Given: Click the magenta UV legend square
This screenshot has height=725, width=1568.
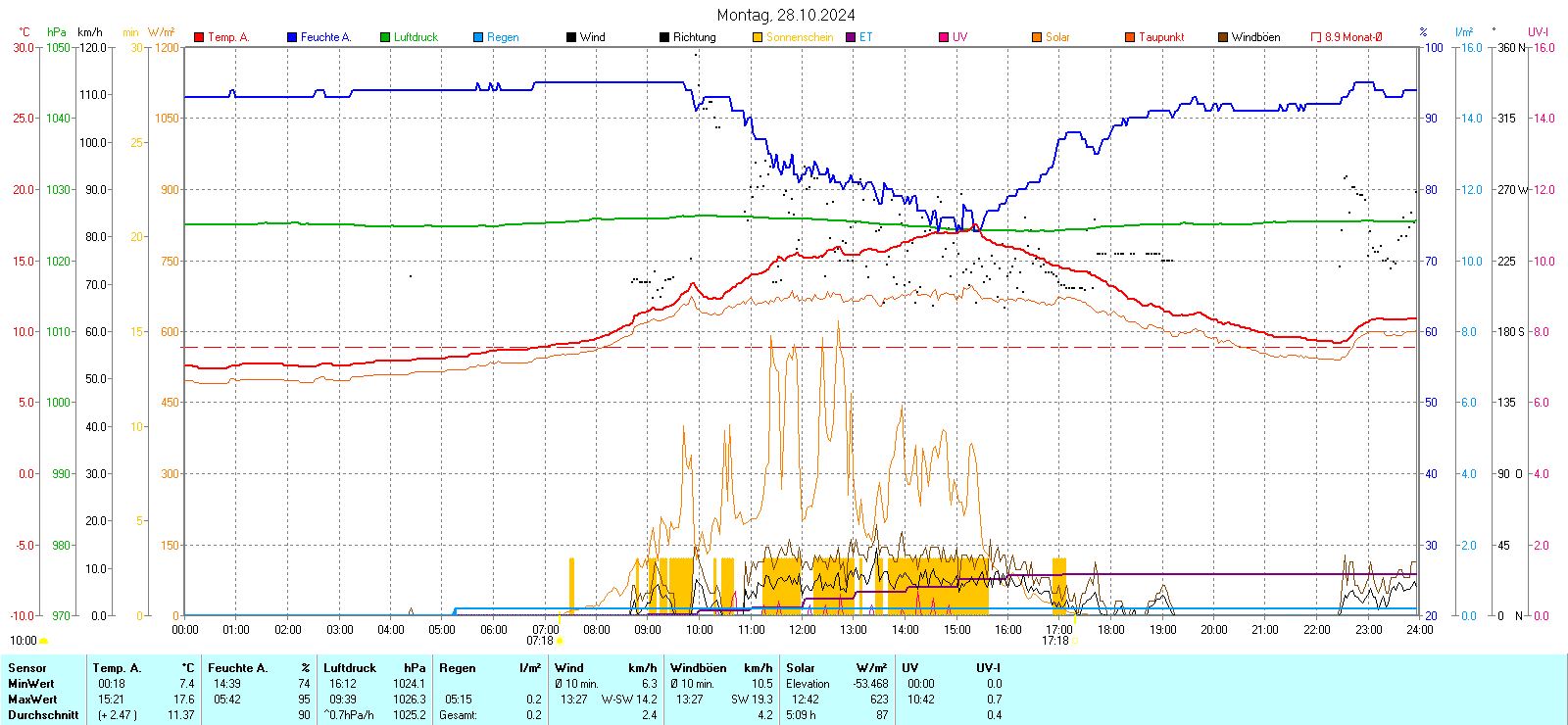Looking at the screenshot, I should [944, 37].
